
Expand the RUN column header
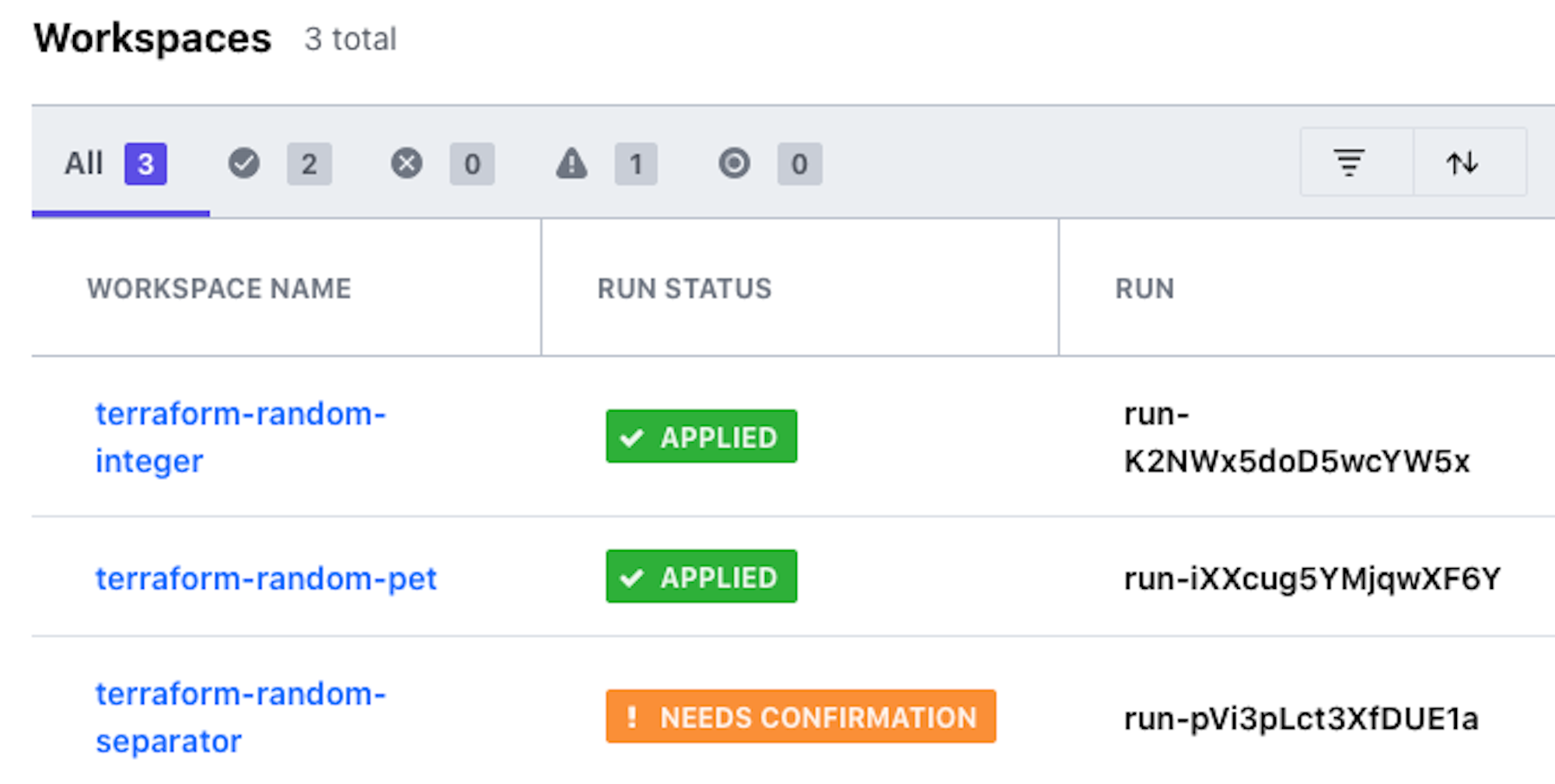coord(1144,288)
